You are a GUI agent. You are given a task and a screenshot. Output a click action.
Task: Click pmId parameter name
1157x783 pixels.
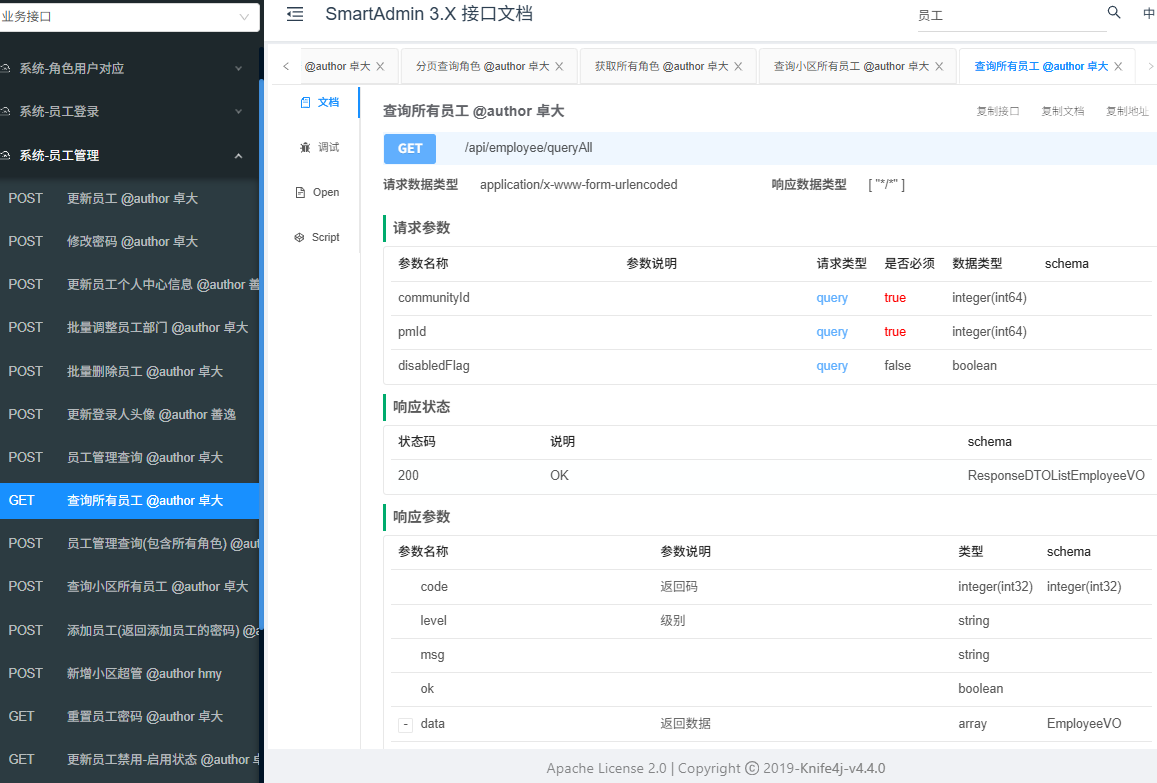click(x=412, y=331)
